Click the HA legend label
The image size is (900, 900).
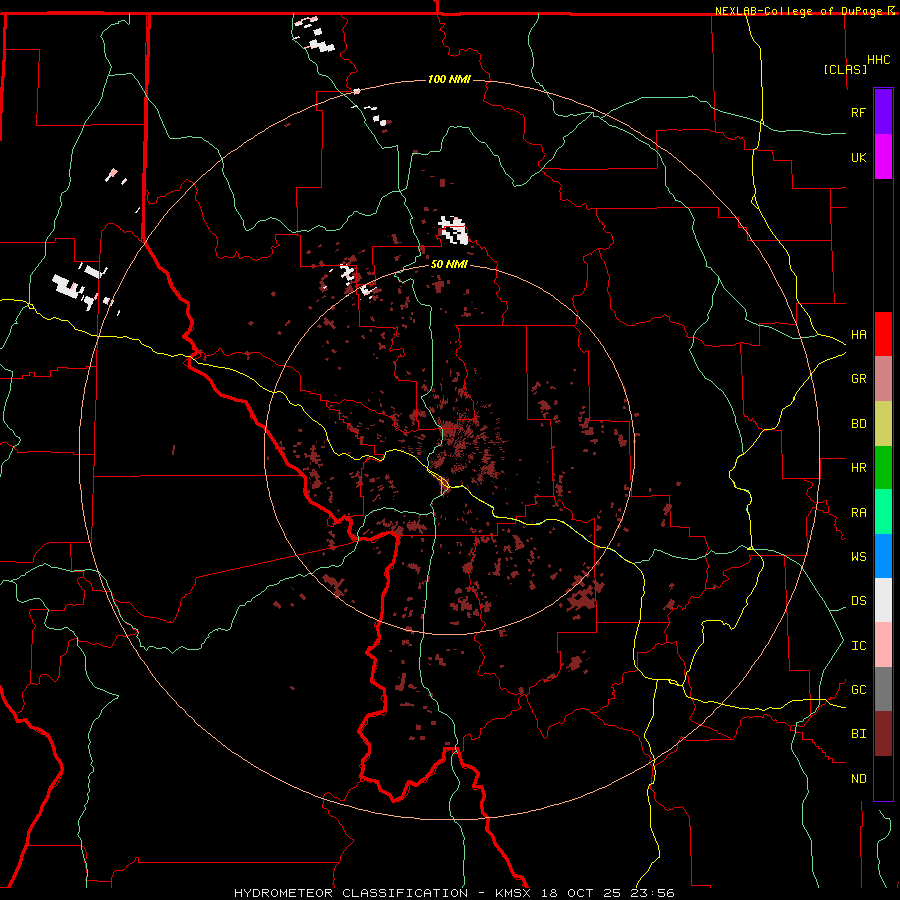coord(858,334)
